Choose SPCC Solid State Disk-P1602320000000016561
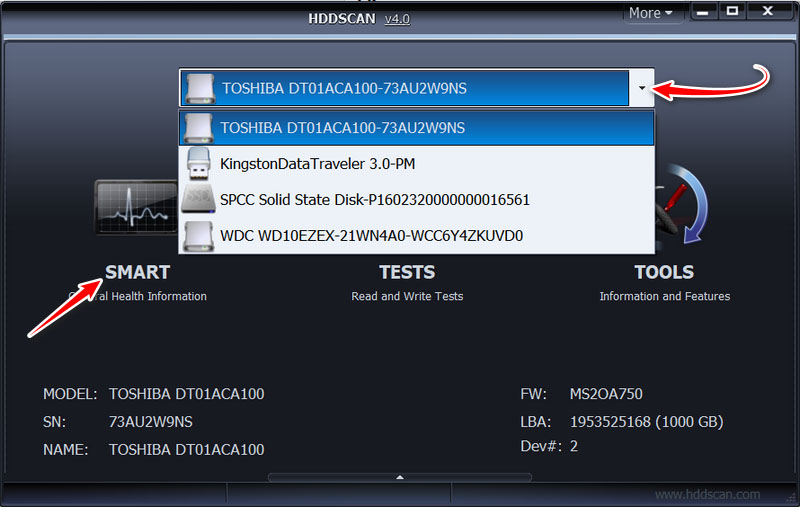 pyautogui.click(x=416, y=199)
